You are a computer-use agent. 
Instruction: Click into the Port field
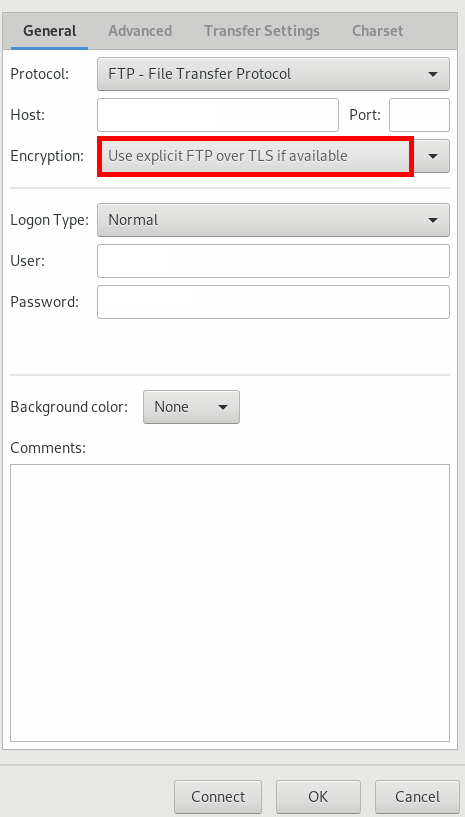pos(419,115)
